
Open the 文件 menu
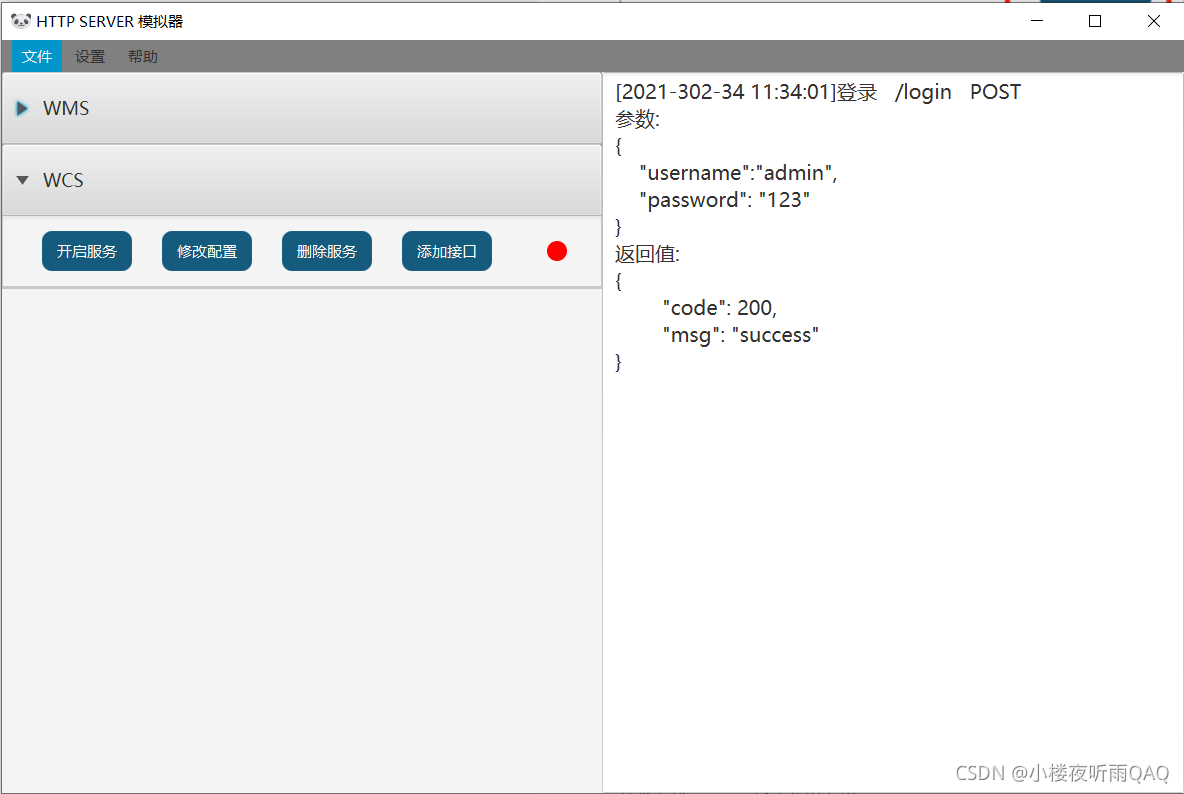[37, 57]
